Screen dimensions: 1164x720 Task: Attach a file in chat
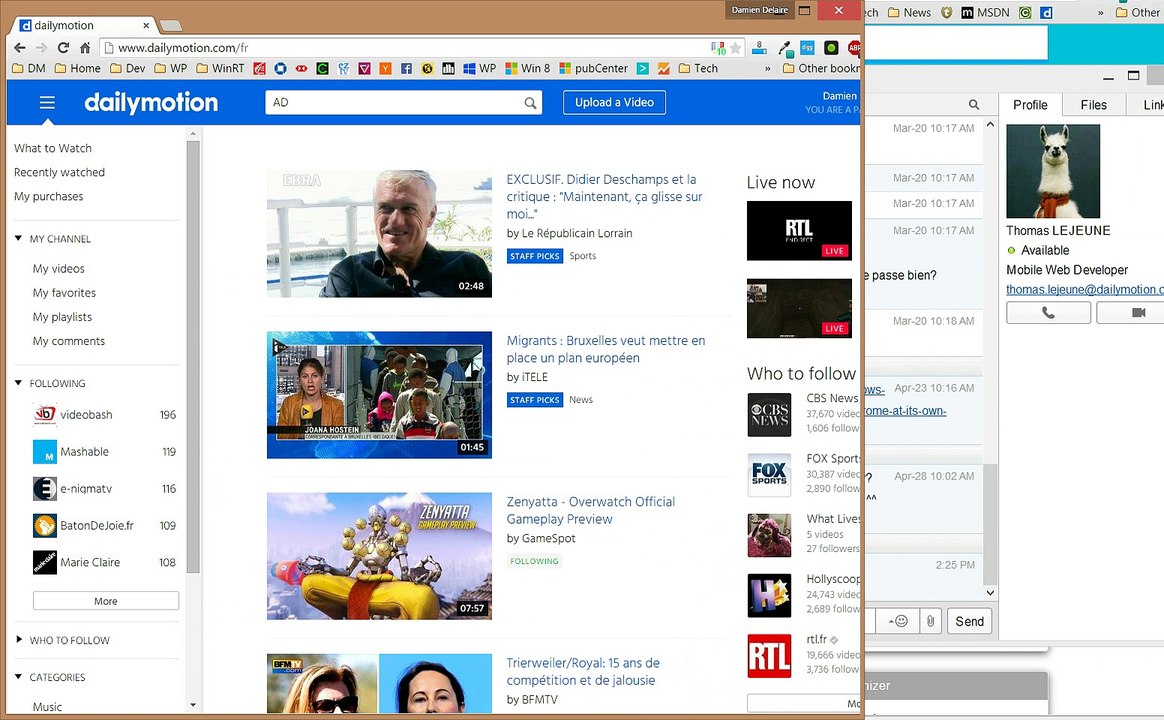(930, 621)
